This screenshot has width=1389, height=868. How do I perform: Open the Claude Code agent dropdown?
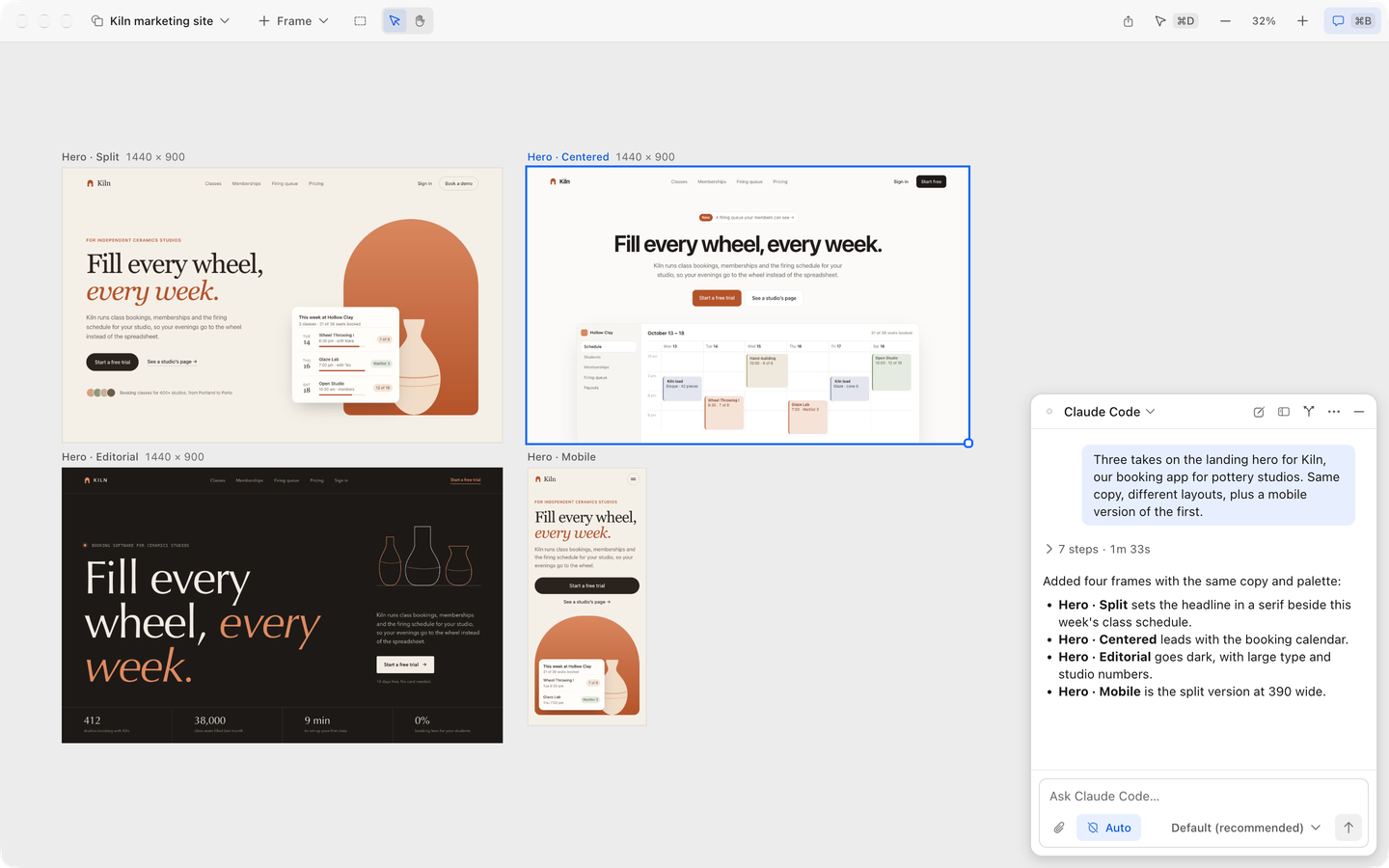(1109, 412)
